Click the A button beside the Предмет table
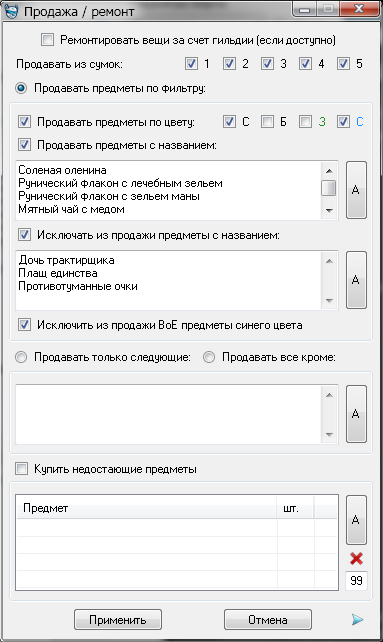Image resolution: width=383 pixels, height=642 pixels. 356,520
